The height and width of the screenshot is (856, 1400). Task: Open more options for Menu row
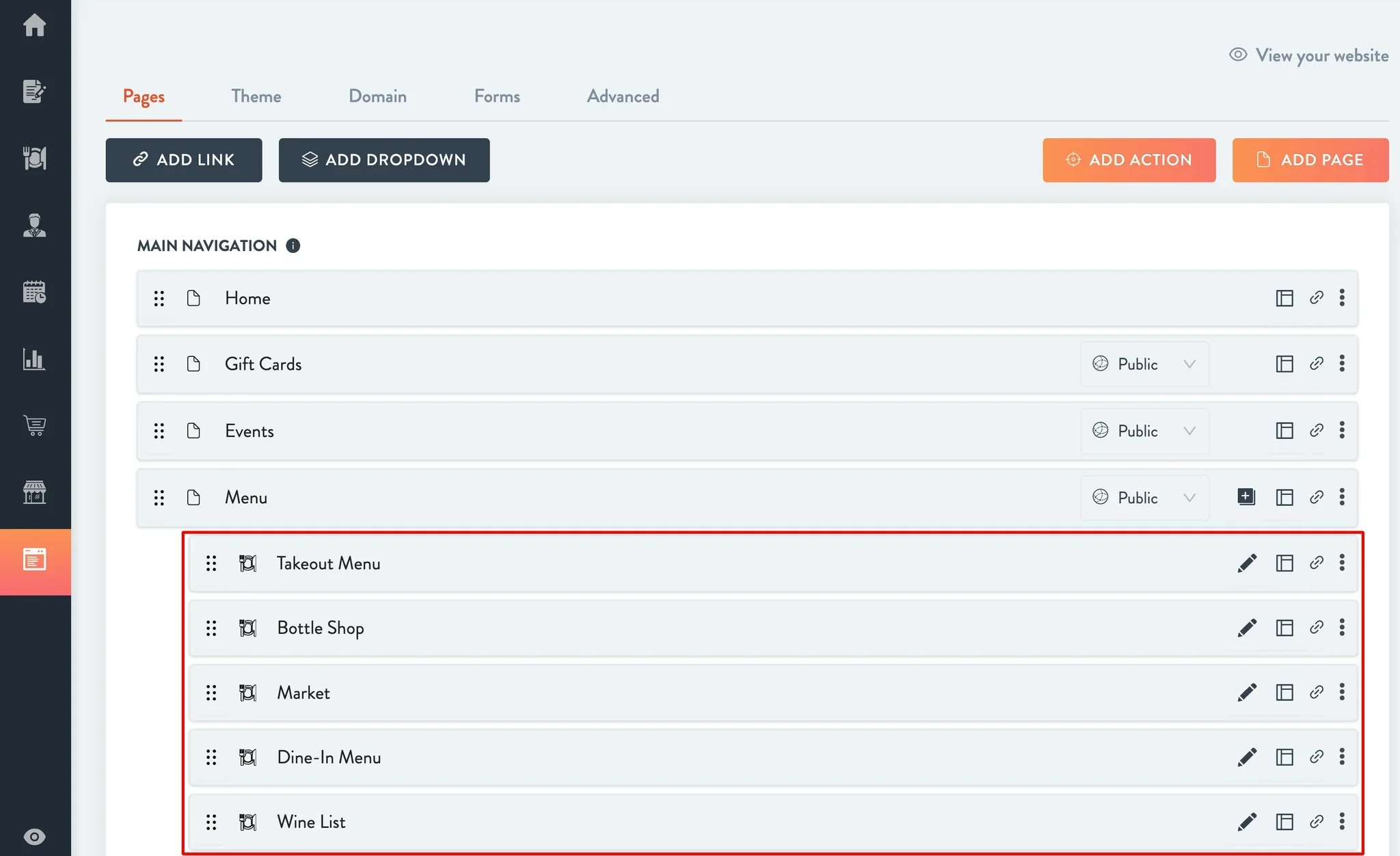(x=1342, y=496)
